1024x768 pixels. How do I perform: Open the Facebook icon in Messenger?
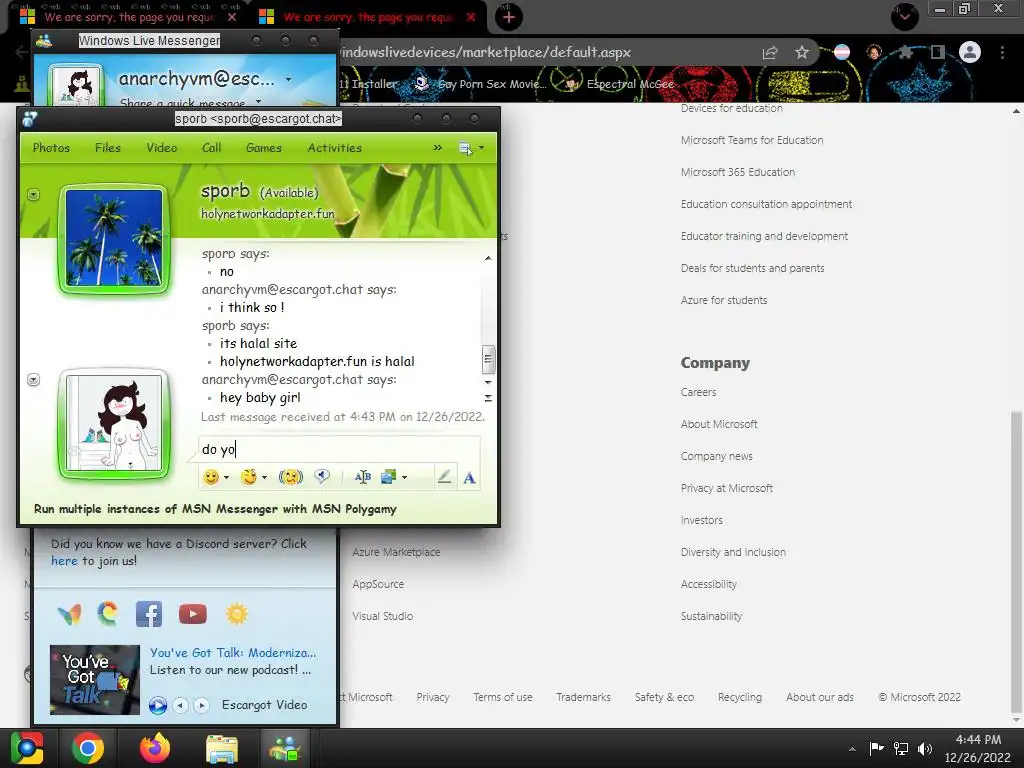click(149, 614)
